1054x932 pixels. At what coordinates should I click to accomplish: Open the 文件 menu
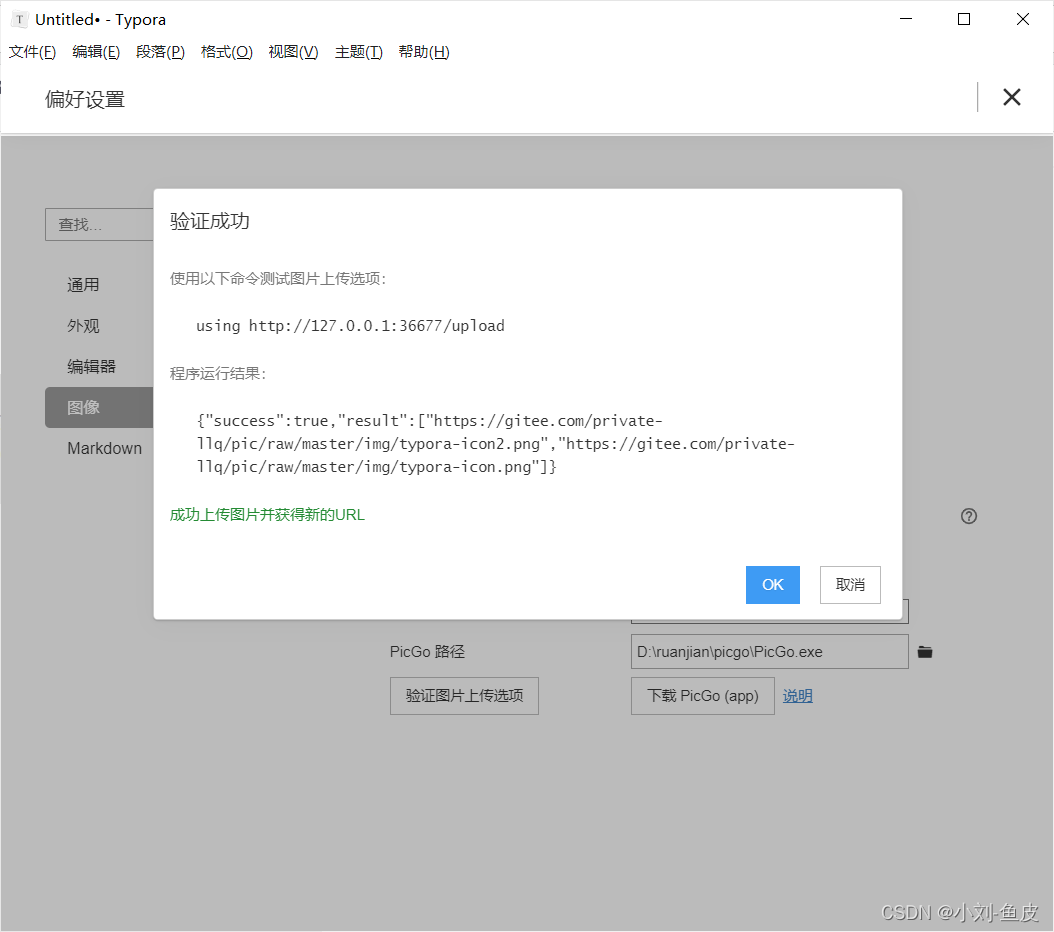pos(31,52)
